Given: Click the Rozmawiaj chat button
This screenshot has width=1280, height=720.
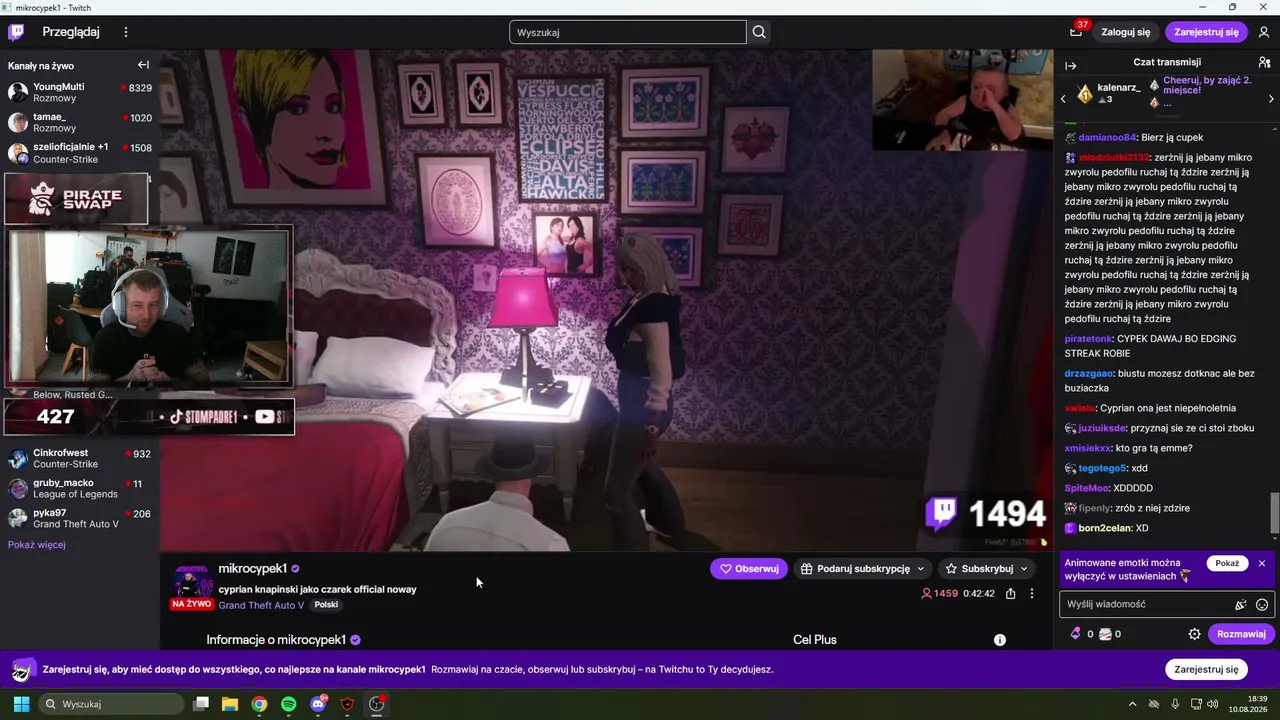Looking at the screenshot, I should tap(1241, 634).
